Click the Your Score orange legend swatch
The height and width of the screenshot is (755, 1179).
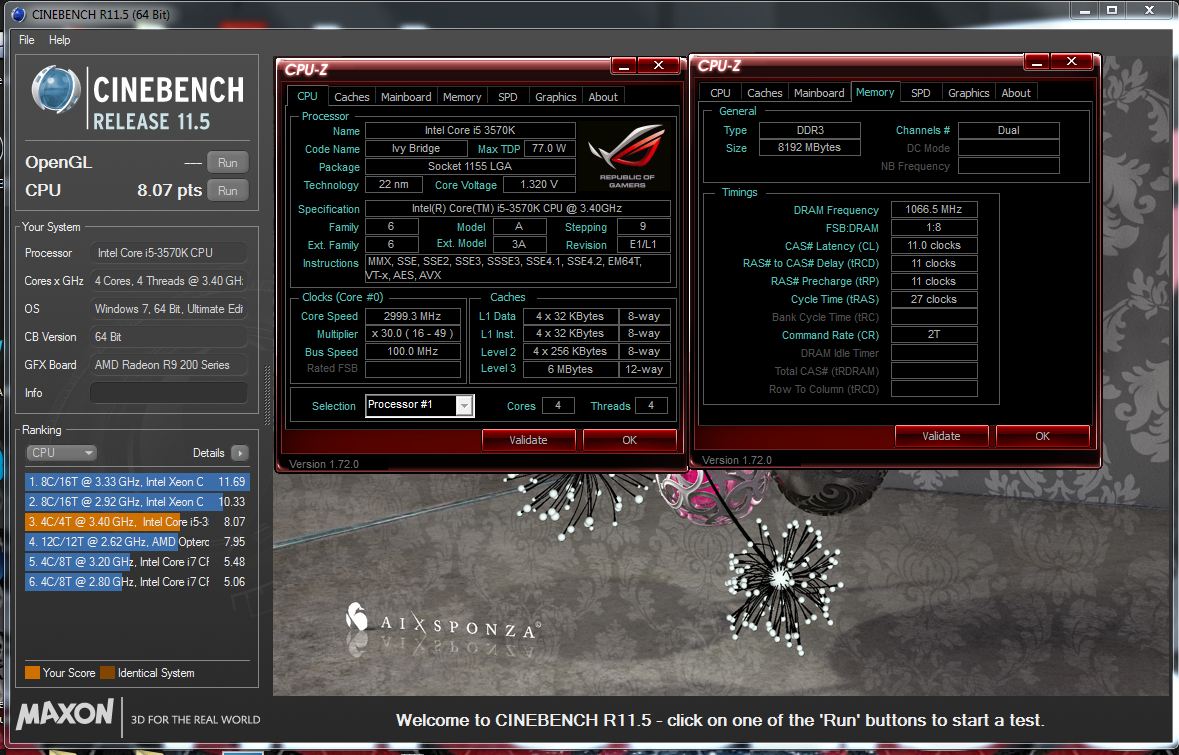(32, 672)
